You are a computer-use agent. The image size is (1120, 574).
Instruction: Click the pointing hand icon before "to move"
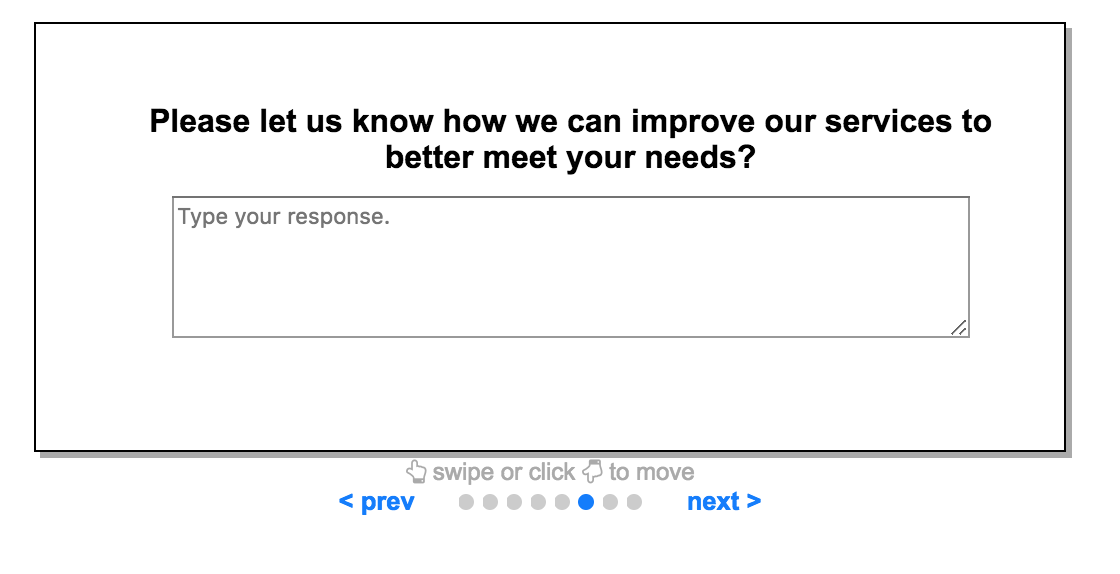click(x=592, y=471)
